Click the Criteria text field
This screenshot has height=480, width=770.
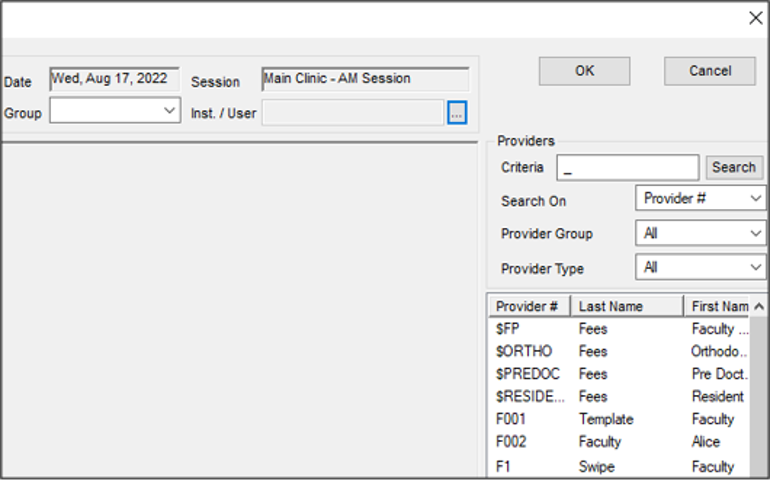coord(627,168)
